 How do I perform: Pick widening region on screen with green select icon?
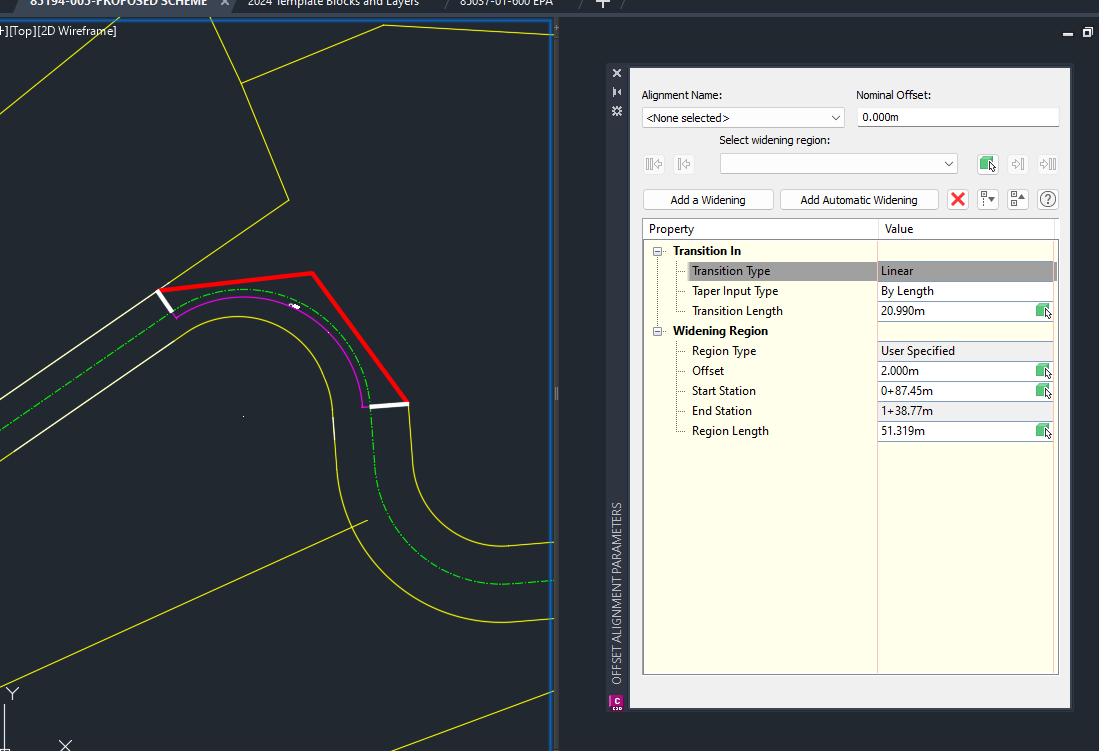(x=988, y=163)
